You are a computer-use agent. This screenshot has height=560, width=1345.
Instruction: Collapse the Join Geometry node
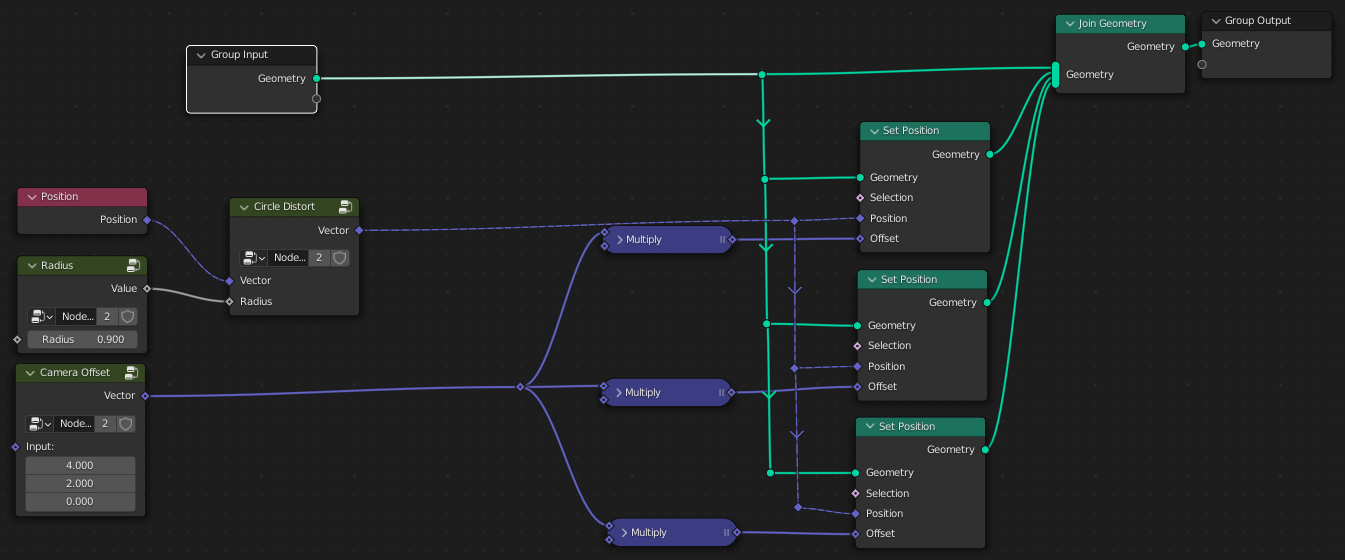tap(1068, 24)
